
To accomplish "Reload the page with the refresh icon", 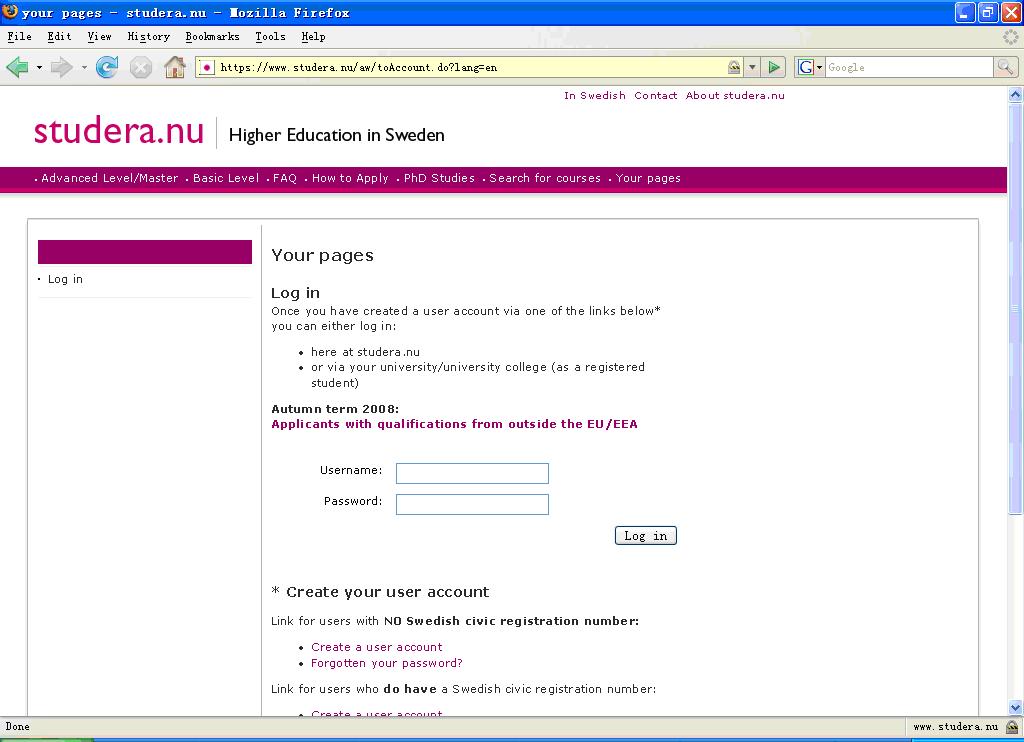I will pos(107,67).
